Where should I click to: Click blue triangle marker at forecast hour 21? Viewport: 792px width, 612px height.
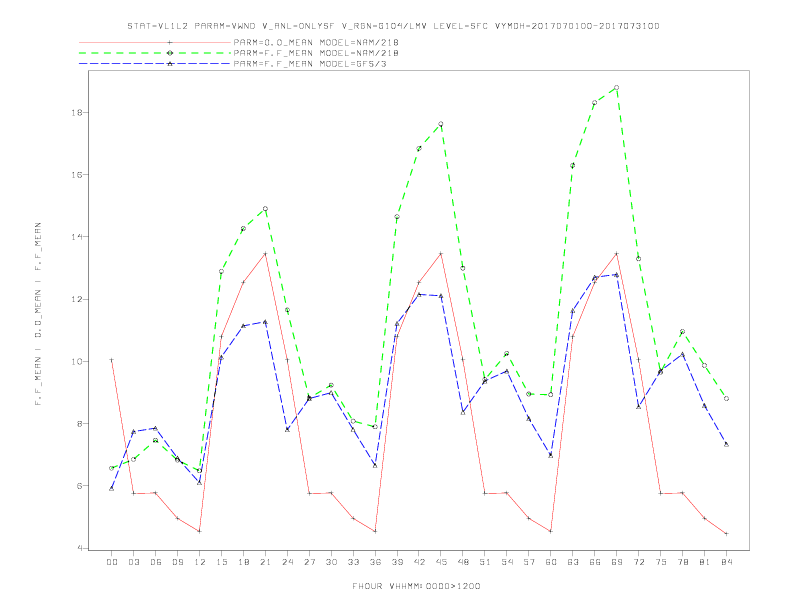pos(265,322)
